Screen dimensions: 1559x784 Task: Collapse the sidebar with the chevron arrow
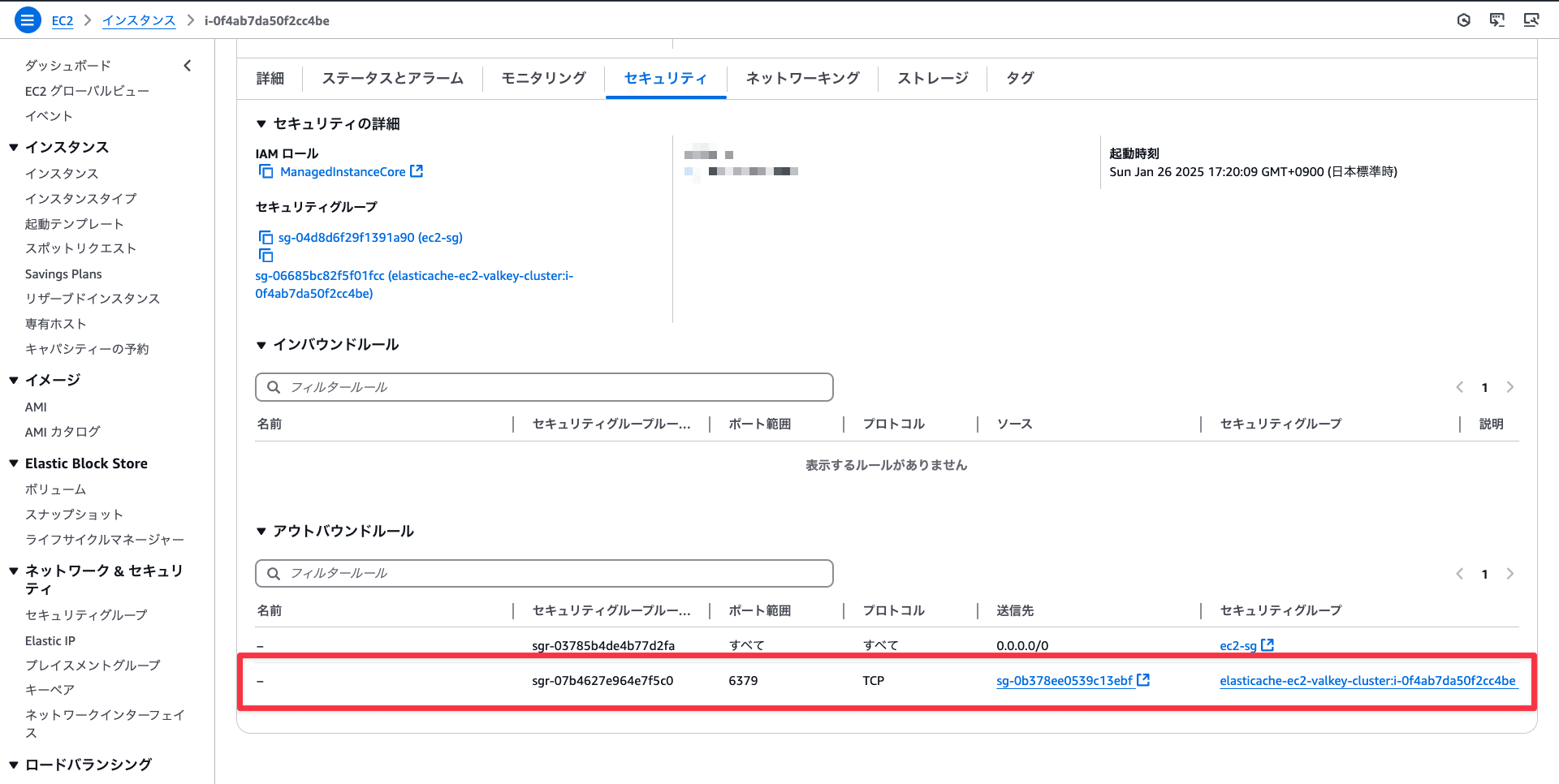188,66
